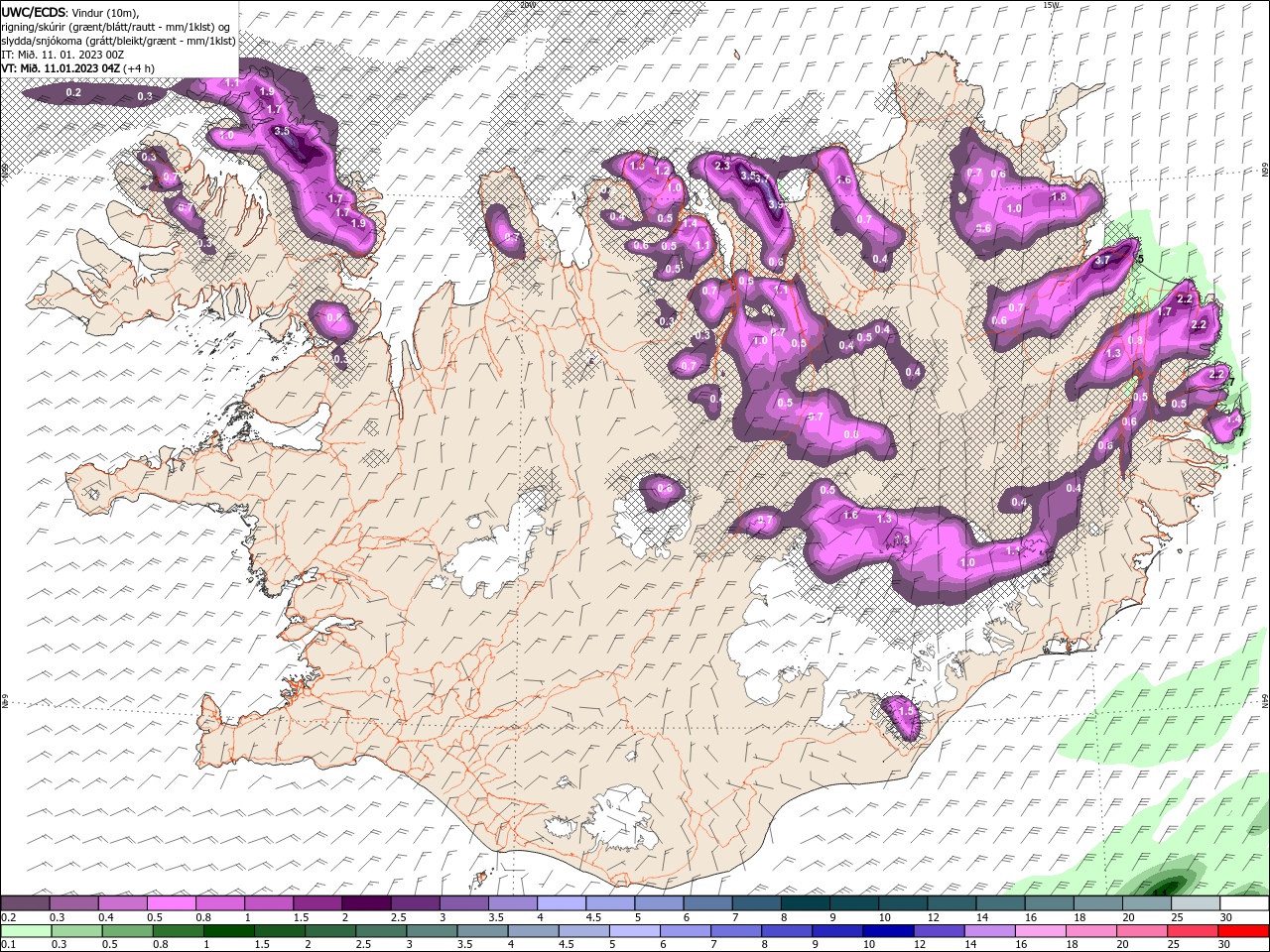The image size is (1270, 952).
Task: Select the white 30 swatch in upper legend row
Action: pyautogui.click(x=1244, y=903)
